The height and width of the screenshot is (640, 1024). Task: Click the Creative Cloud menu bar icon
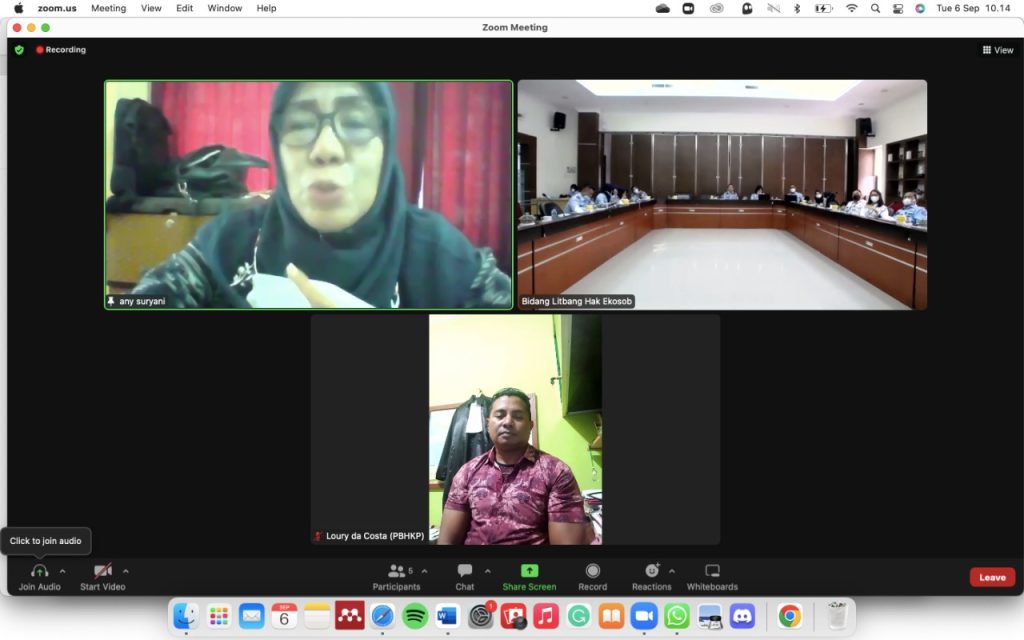pos(717,8)
